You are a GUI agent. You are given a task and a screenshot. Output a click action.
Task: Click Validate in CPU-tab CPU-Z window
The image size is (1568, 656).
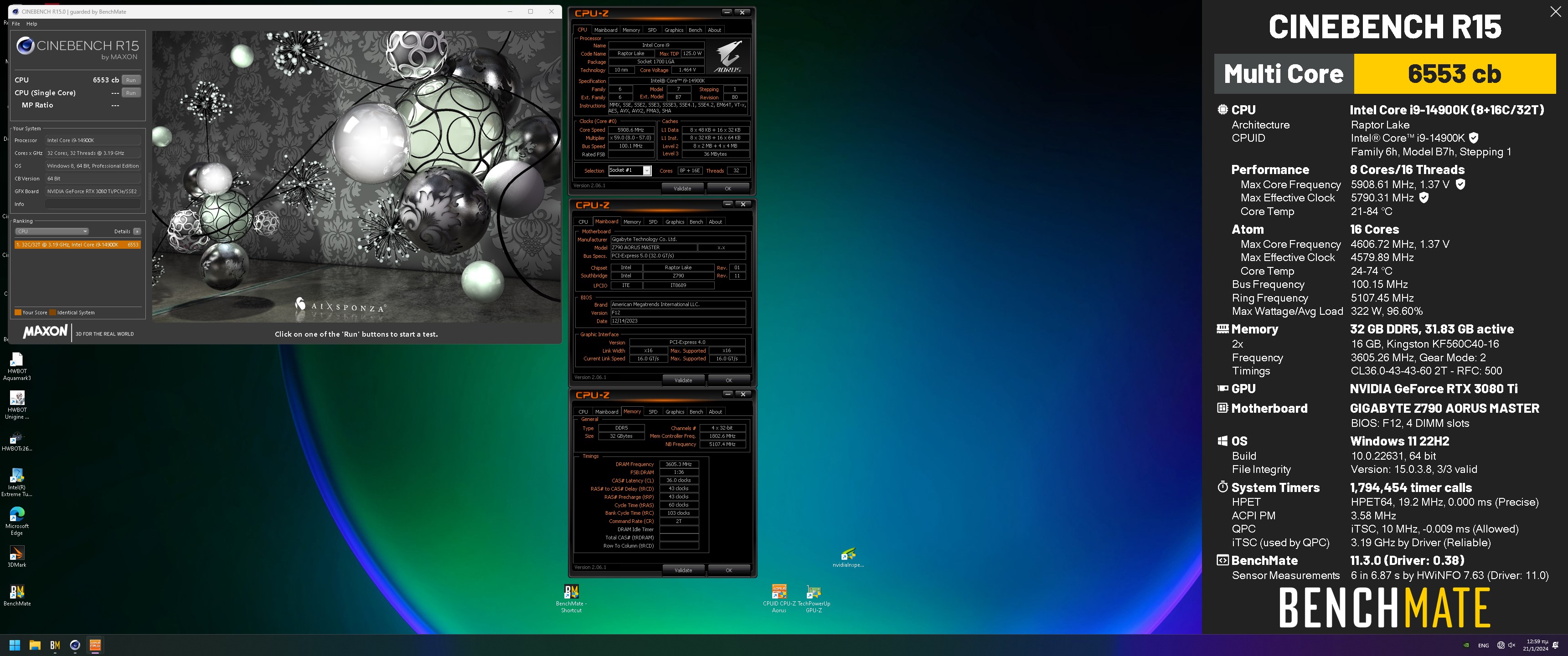(x=682, y=189)
